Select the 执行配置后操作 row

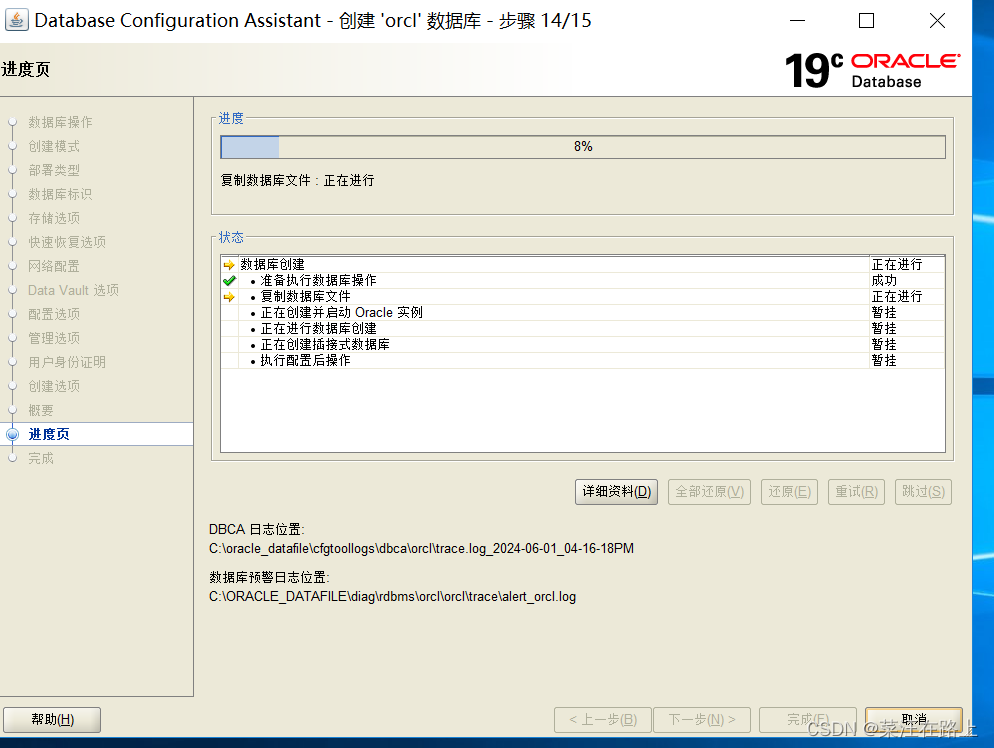pyautogui.click(x=583, y=360)
